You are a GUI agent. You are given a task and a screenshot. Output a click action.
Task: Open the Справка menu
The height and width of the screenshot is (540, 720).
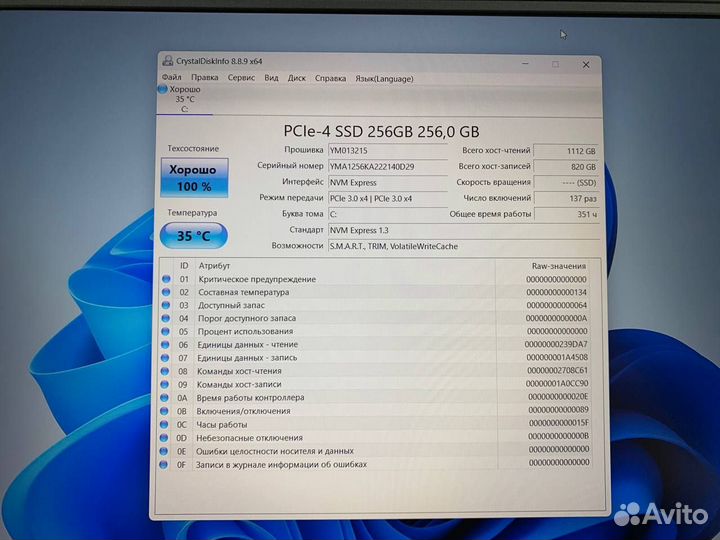[x=331, y=79]
